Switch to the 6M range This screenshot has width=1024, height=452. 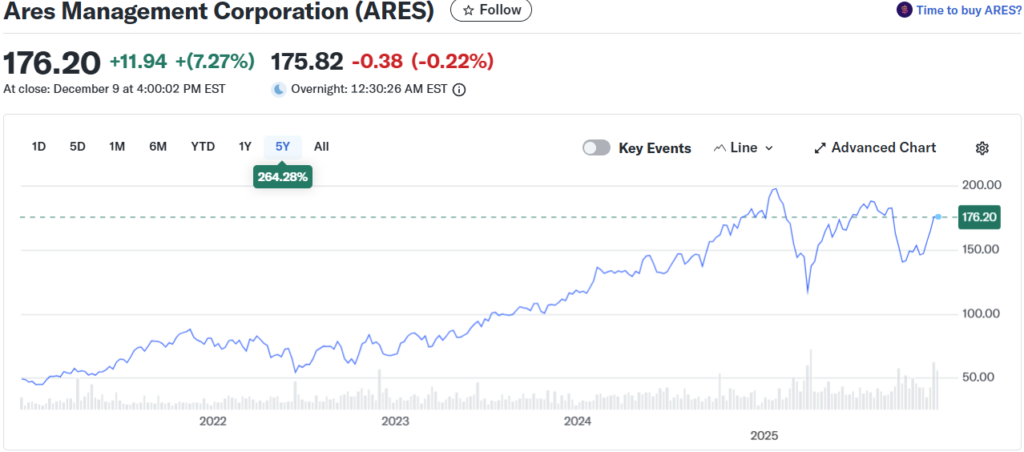(158, 146)
